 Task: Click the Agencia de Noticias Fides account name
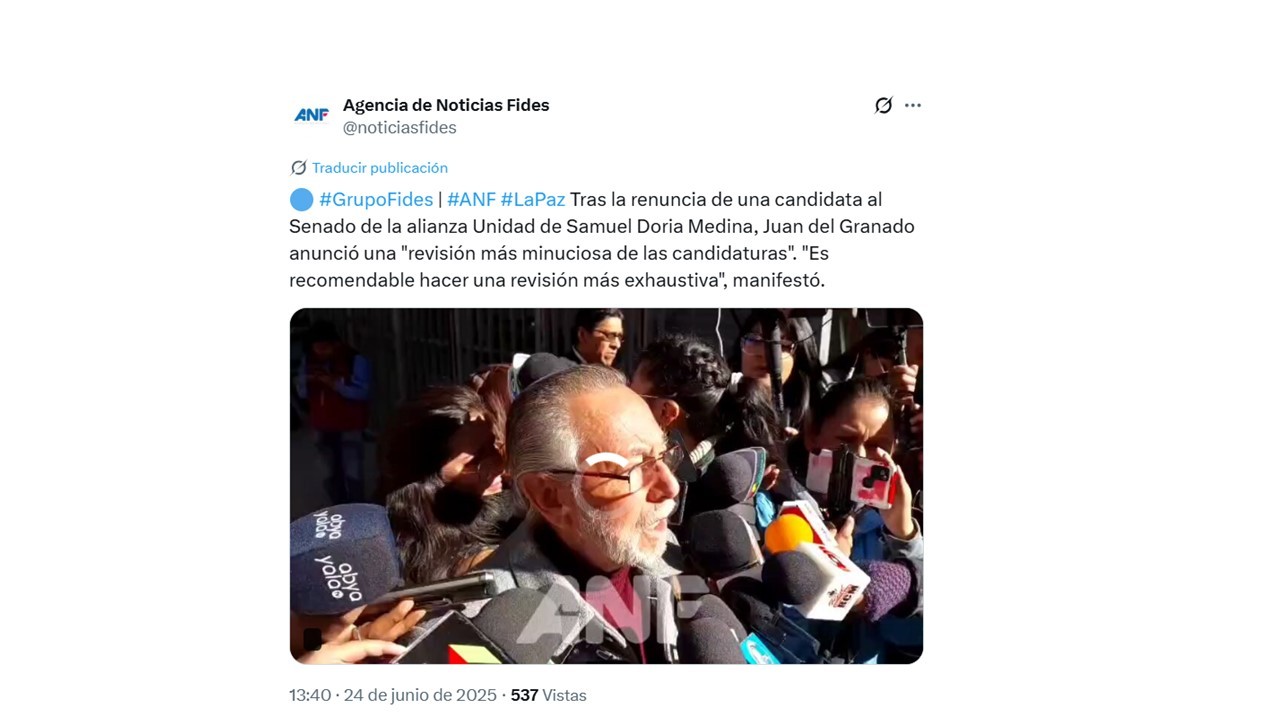point(446,105)
